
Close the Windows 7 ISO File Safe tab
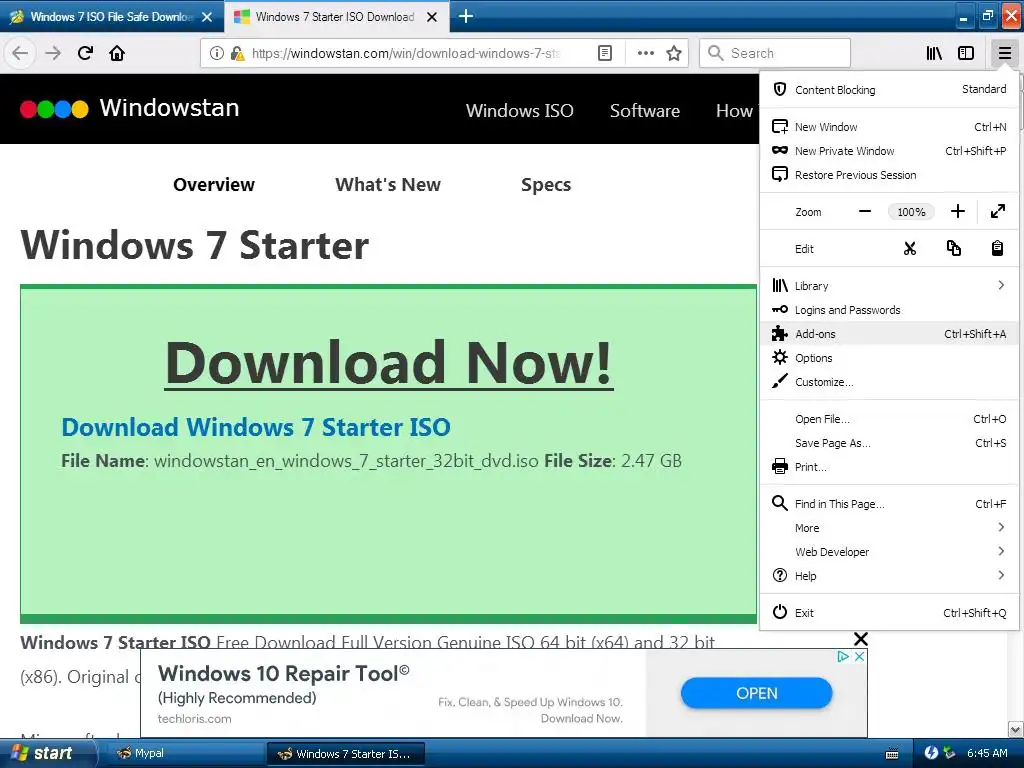tap(207, 17)
